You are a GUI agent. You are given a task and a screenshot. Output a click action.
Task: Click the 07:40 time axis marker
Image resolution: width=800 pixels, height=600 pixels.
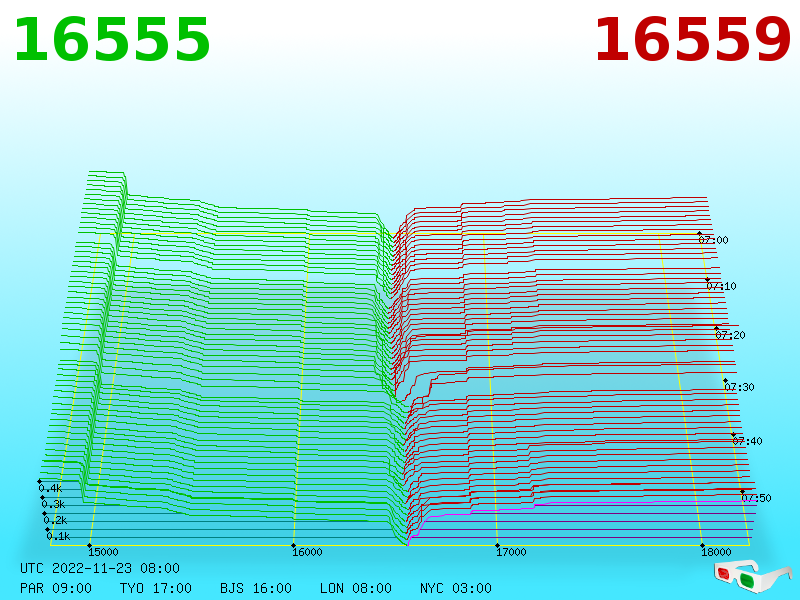(747, 441)
